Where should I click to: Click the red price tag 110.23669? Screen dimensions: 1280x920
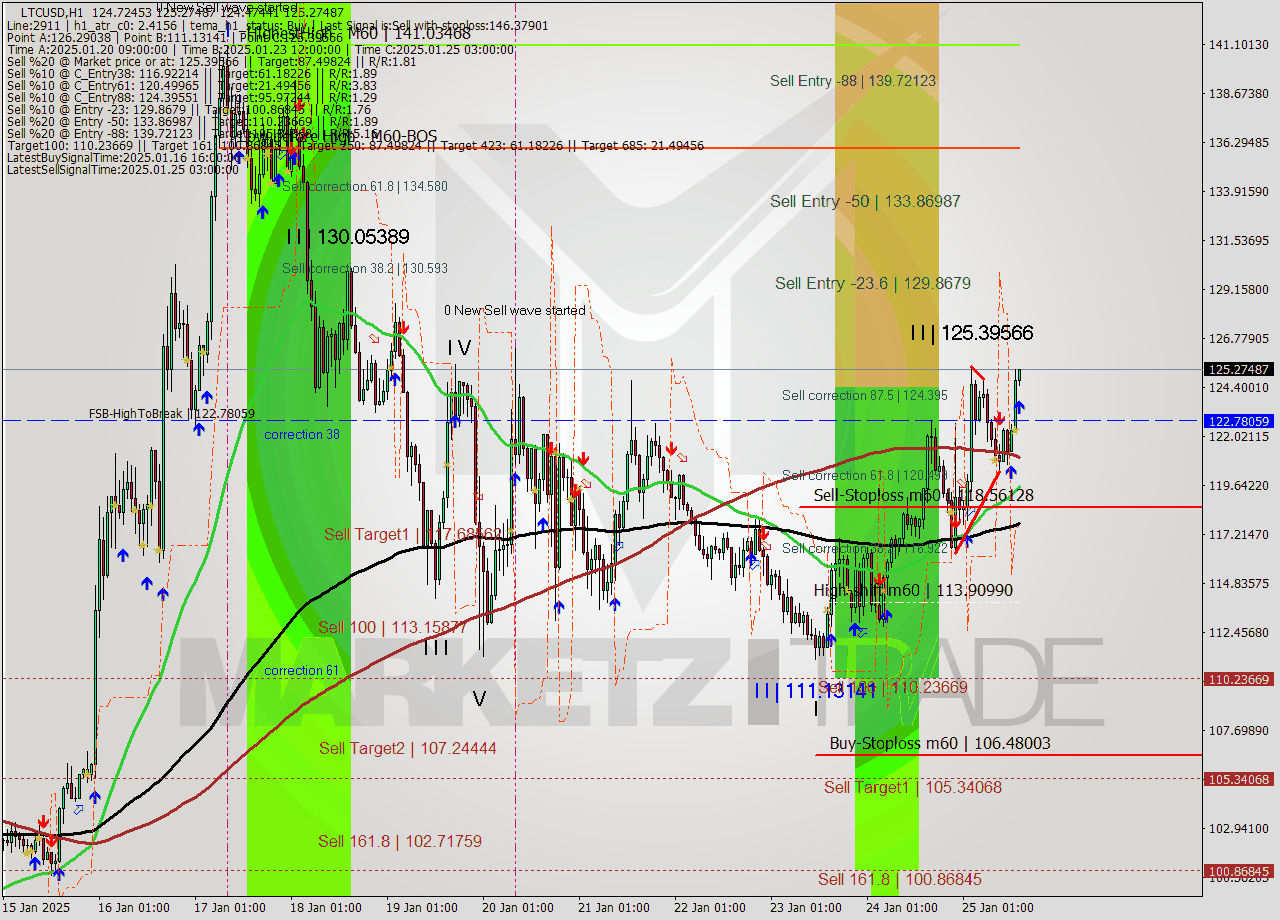(1239, 679)
